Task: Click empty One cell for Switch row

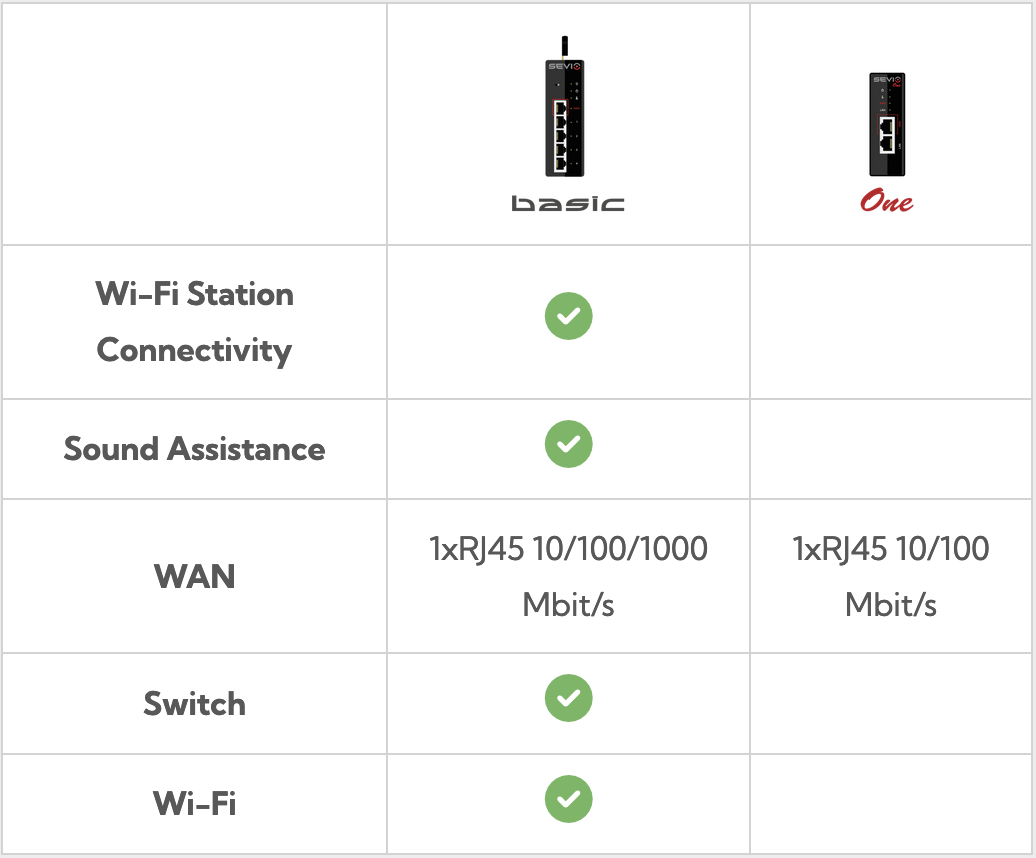Action: [891, 703]
